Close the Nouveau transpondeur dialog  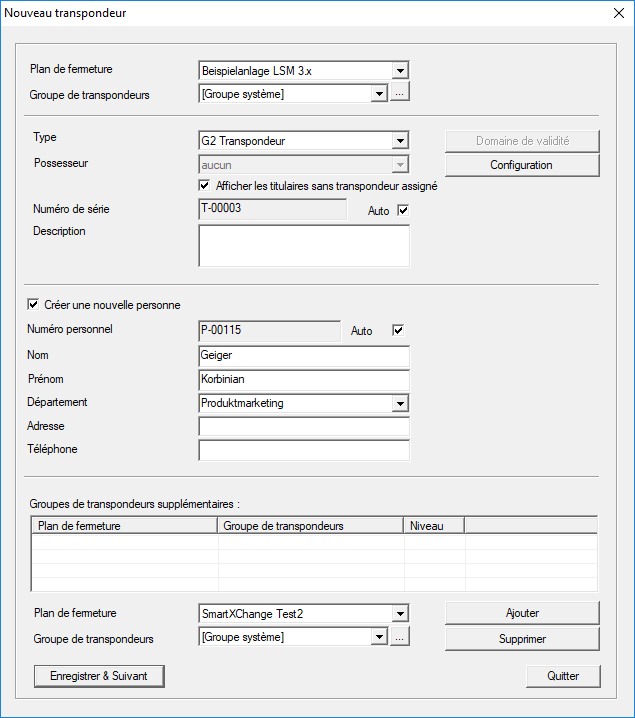click(616, 13)
